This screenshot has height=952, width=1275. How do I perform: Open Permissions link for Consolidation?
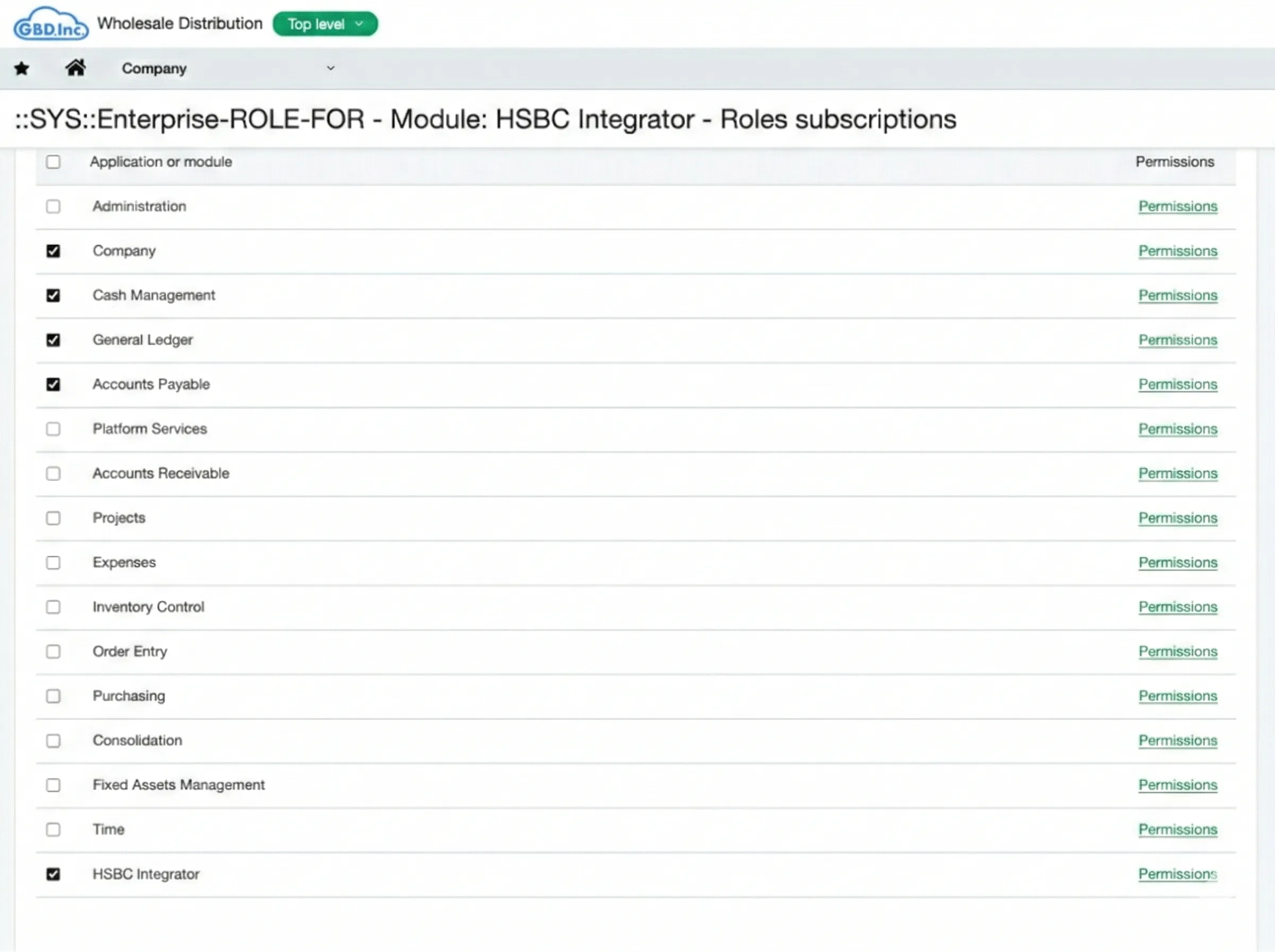click(1178, 741)
